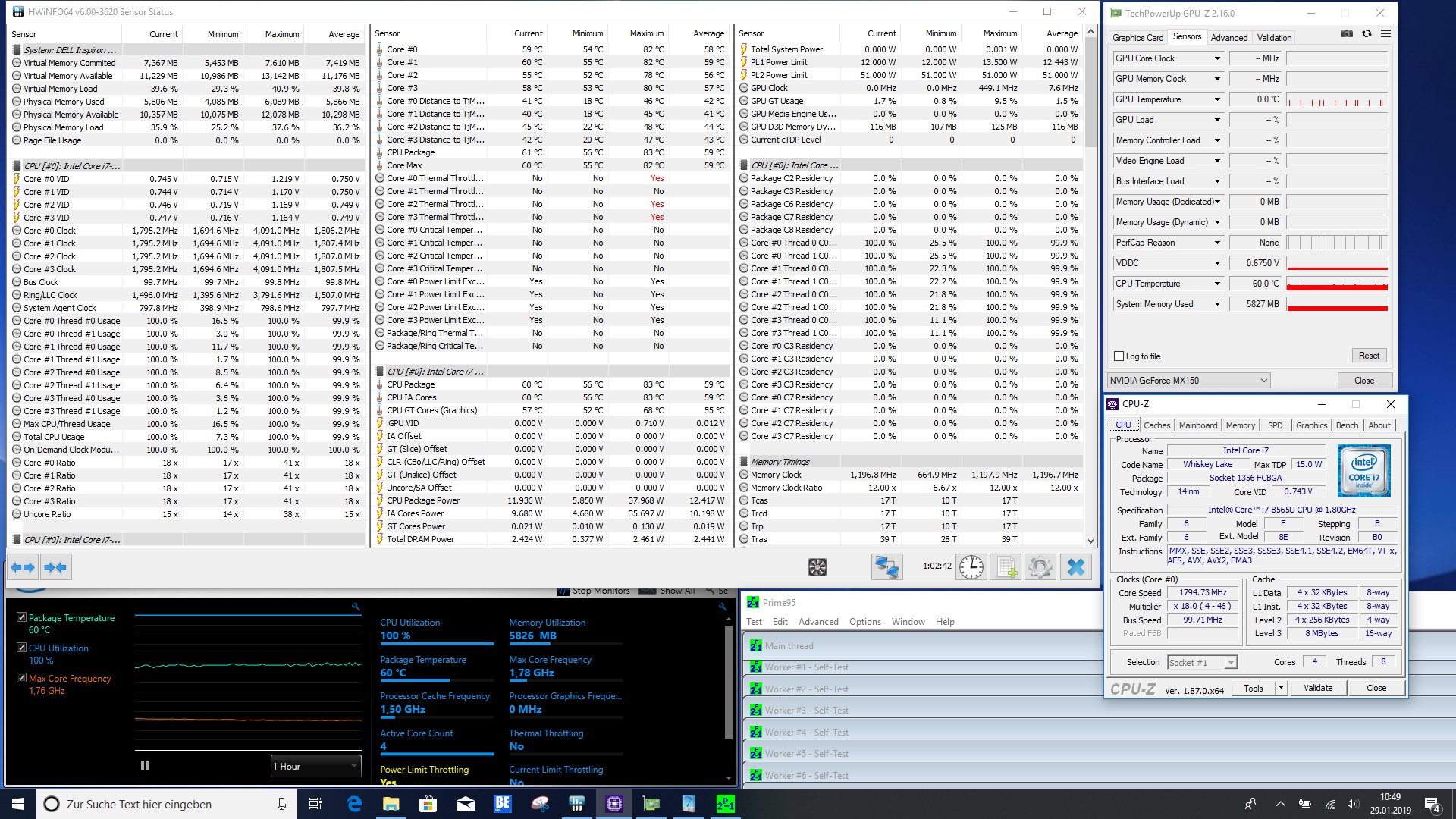
Task: Open Microsoft Edge from the taskbar
Action: pyautogui.click(x=354, y=804)
